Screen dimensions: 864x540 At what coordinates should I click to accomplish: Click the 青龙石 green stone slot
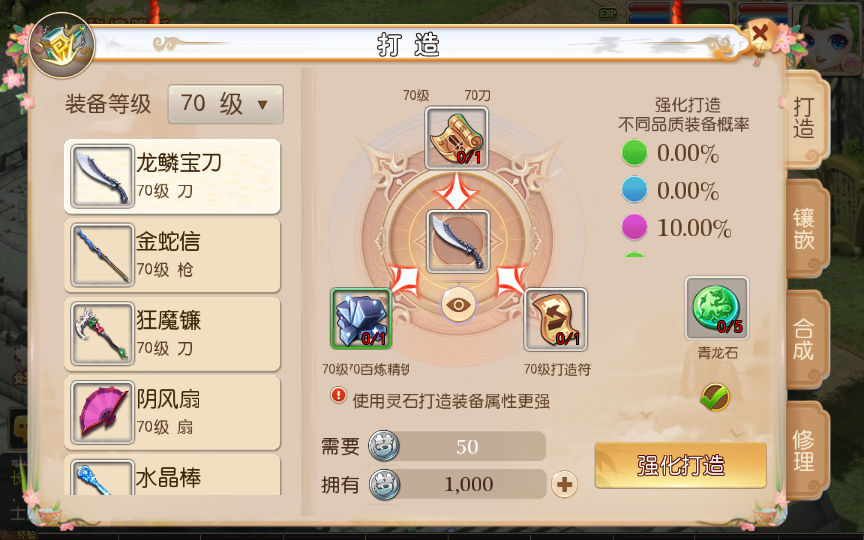coord(716,308)
